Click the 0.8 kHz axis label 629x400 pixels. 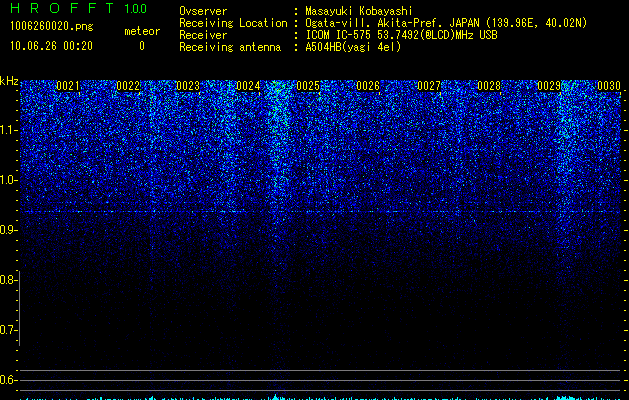point(9,280)
